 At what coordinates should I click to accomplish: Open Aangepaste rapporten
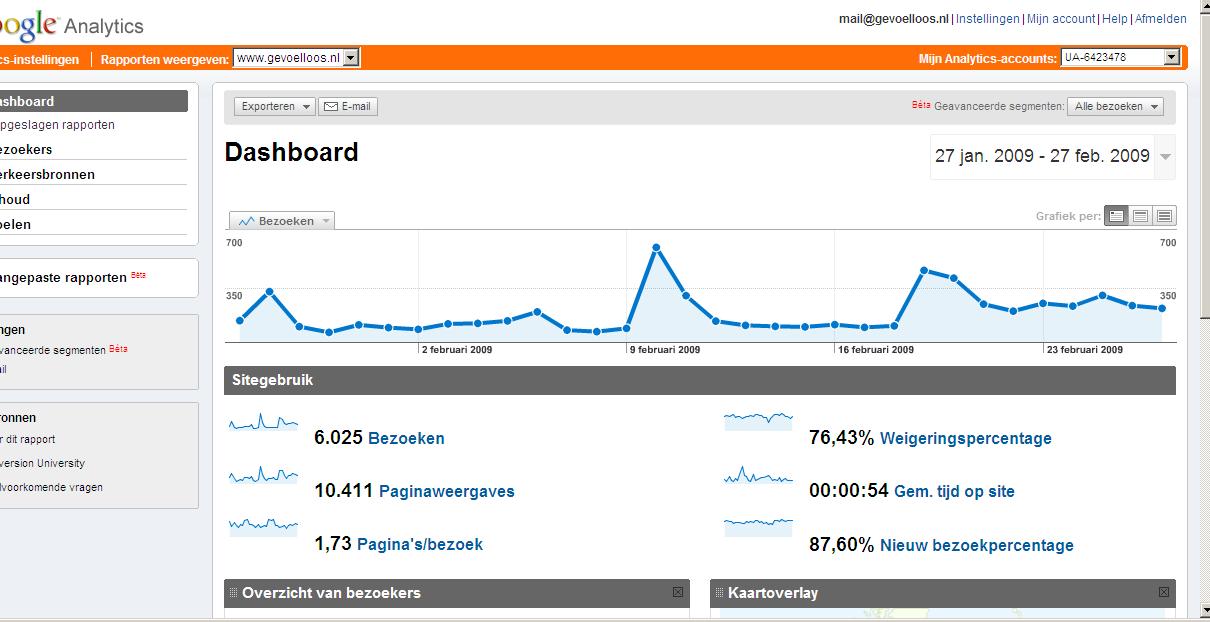[63, 277]
